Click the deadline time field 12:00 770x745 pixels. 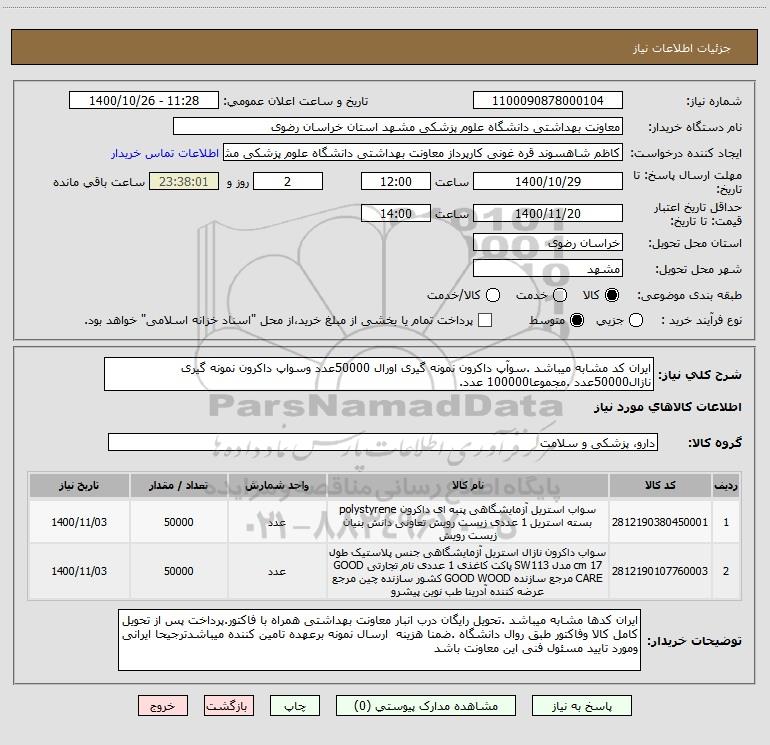[x=396, y=181]
